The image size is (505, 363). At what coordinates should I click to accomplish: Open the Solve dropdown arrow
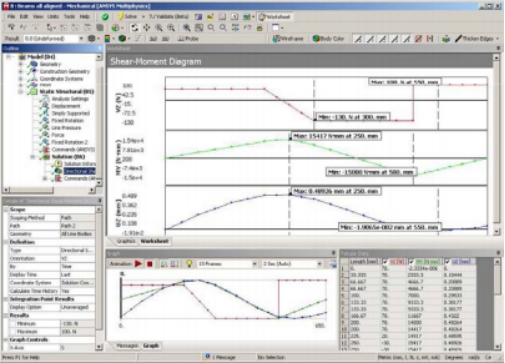tap(143, 17)
